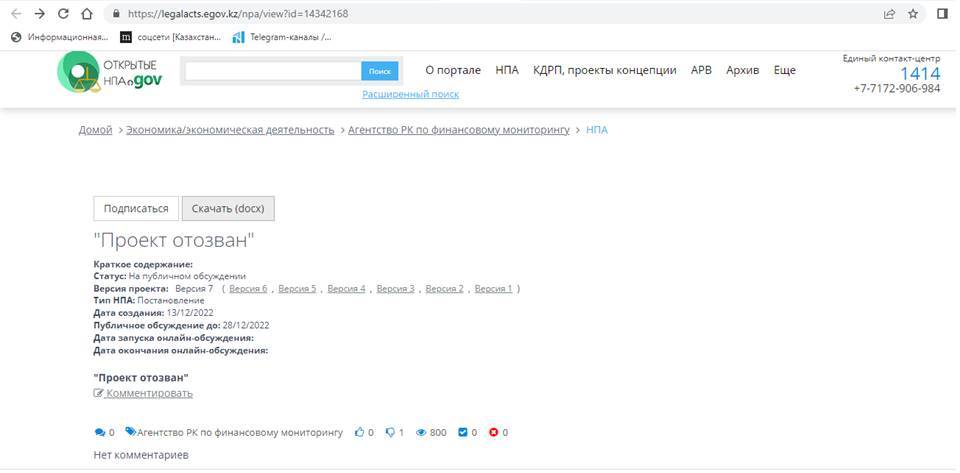The image size is (960, 473).
Task: Open the Архив menu item
Action: (742, 70)
